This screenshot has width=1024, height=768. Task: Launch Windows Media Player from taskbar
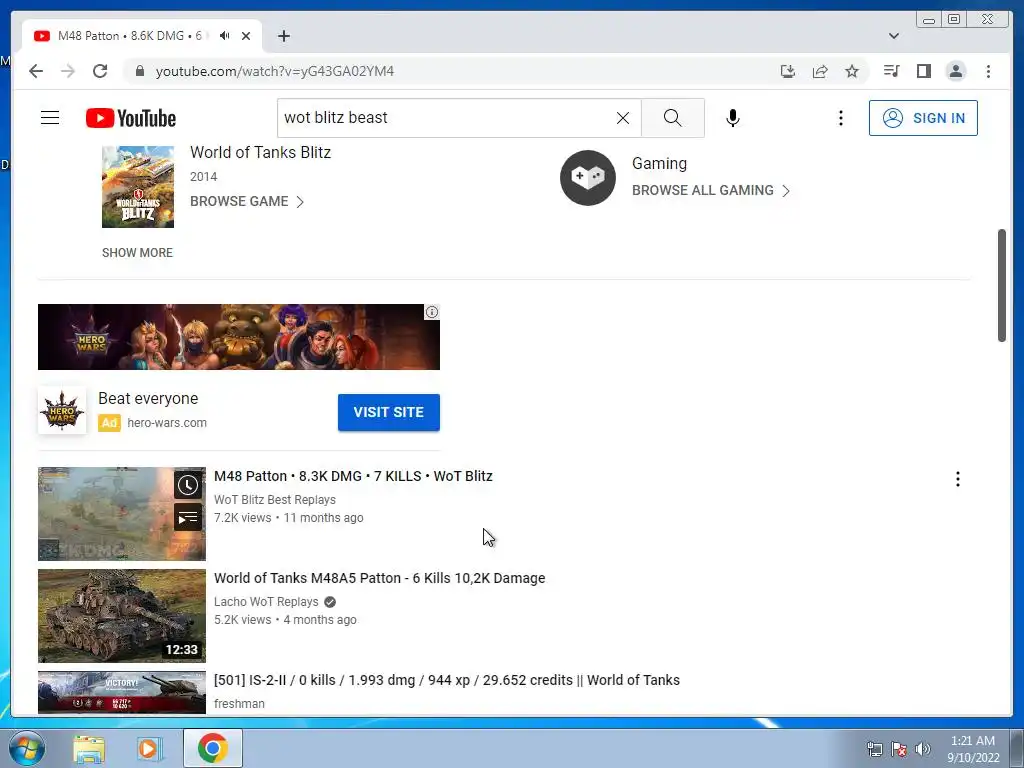pos(149,748)
